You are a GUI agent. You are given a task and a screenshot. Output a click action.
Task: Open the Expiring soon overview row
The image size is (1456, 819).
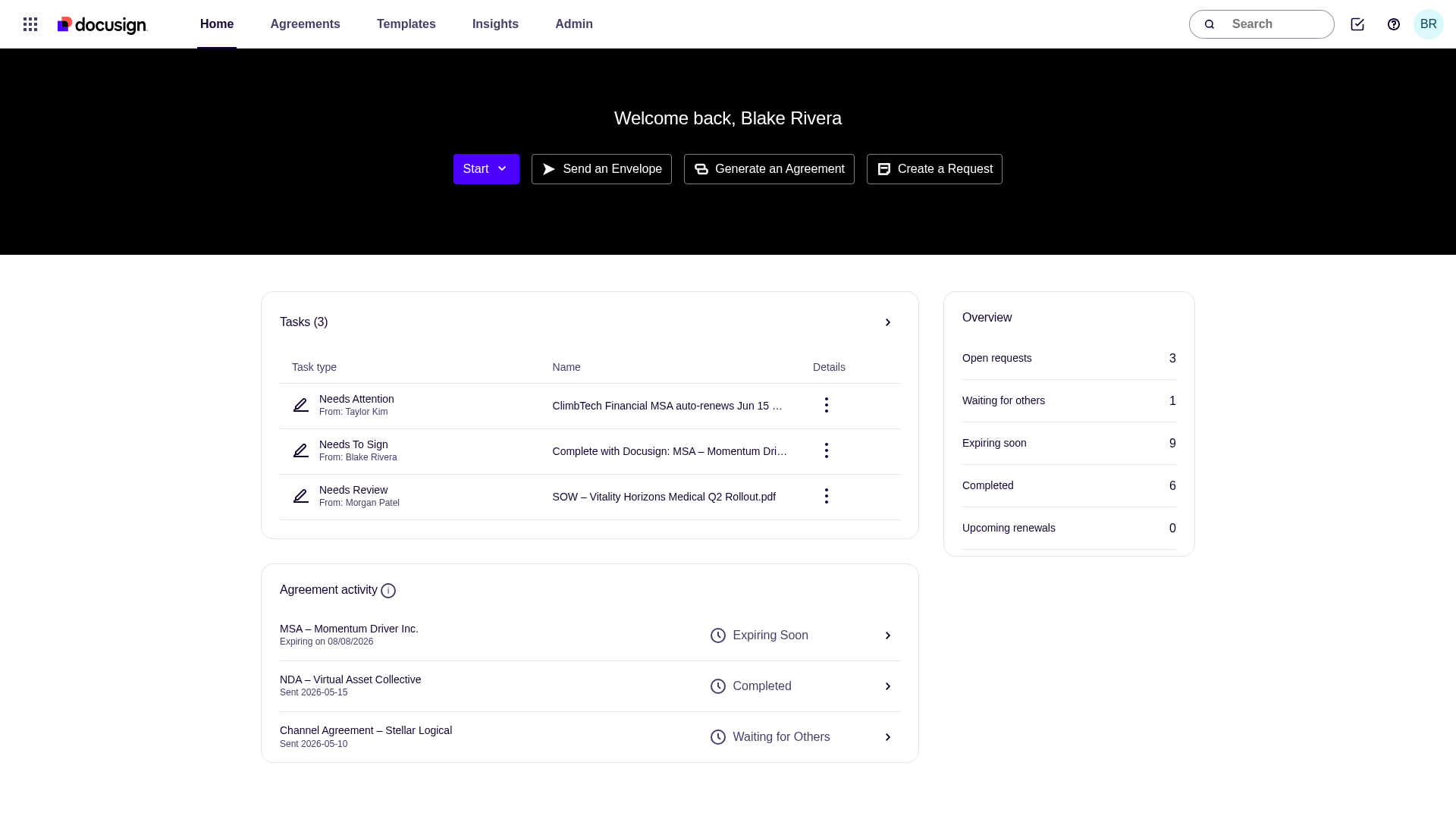point(1069,444)
